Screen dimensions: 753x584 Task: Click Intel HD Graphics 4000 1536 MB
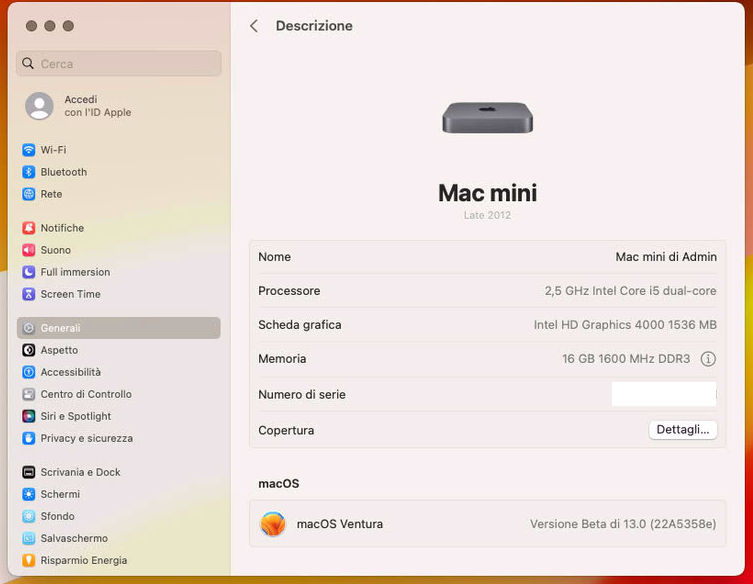625,325
